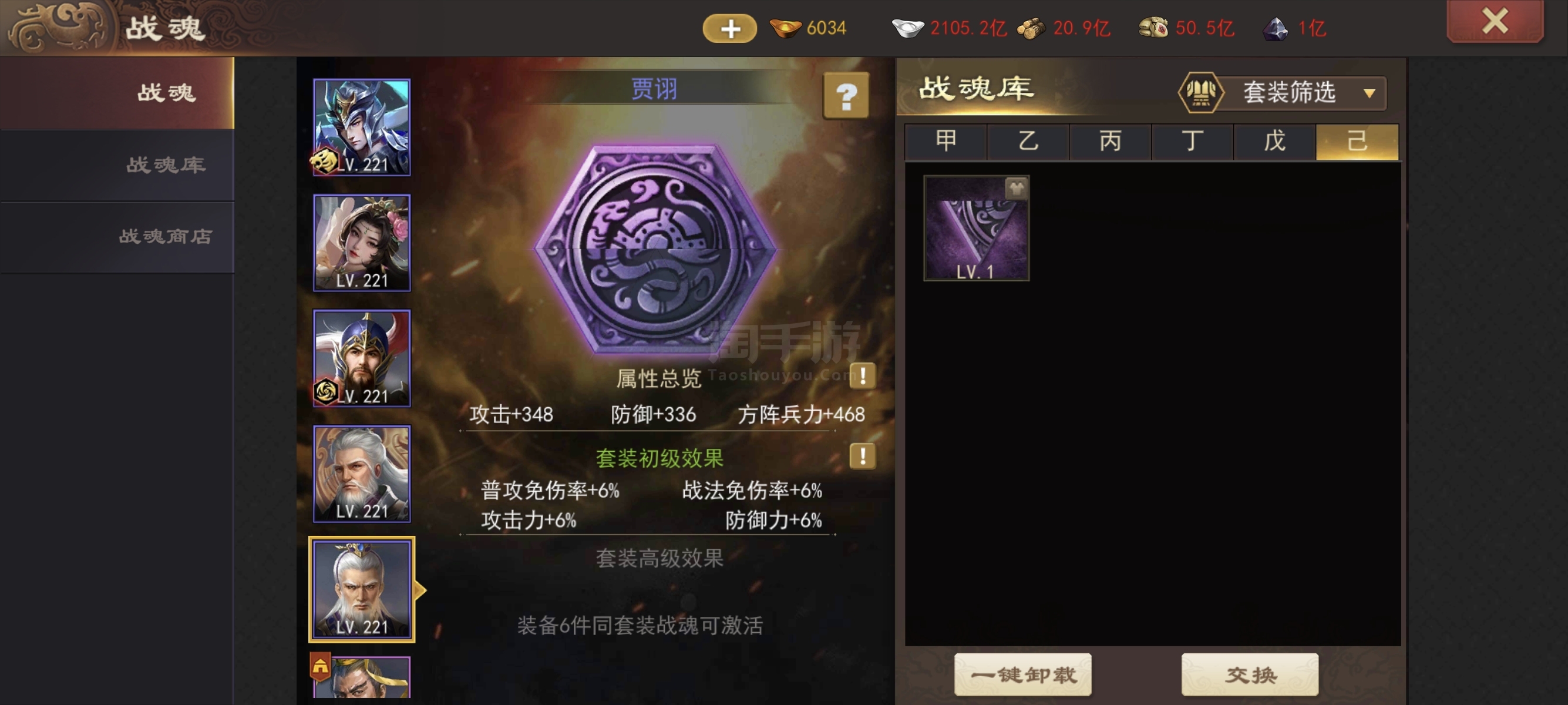The height and width of the screenshot is (705, 1568).
Task: Switch to the 丙 tab
Action: pyautogui.click(x=1110, y=141)
